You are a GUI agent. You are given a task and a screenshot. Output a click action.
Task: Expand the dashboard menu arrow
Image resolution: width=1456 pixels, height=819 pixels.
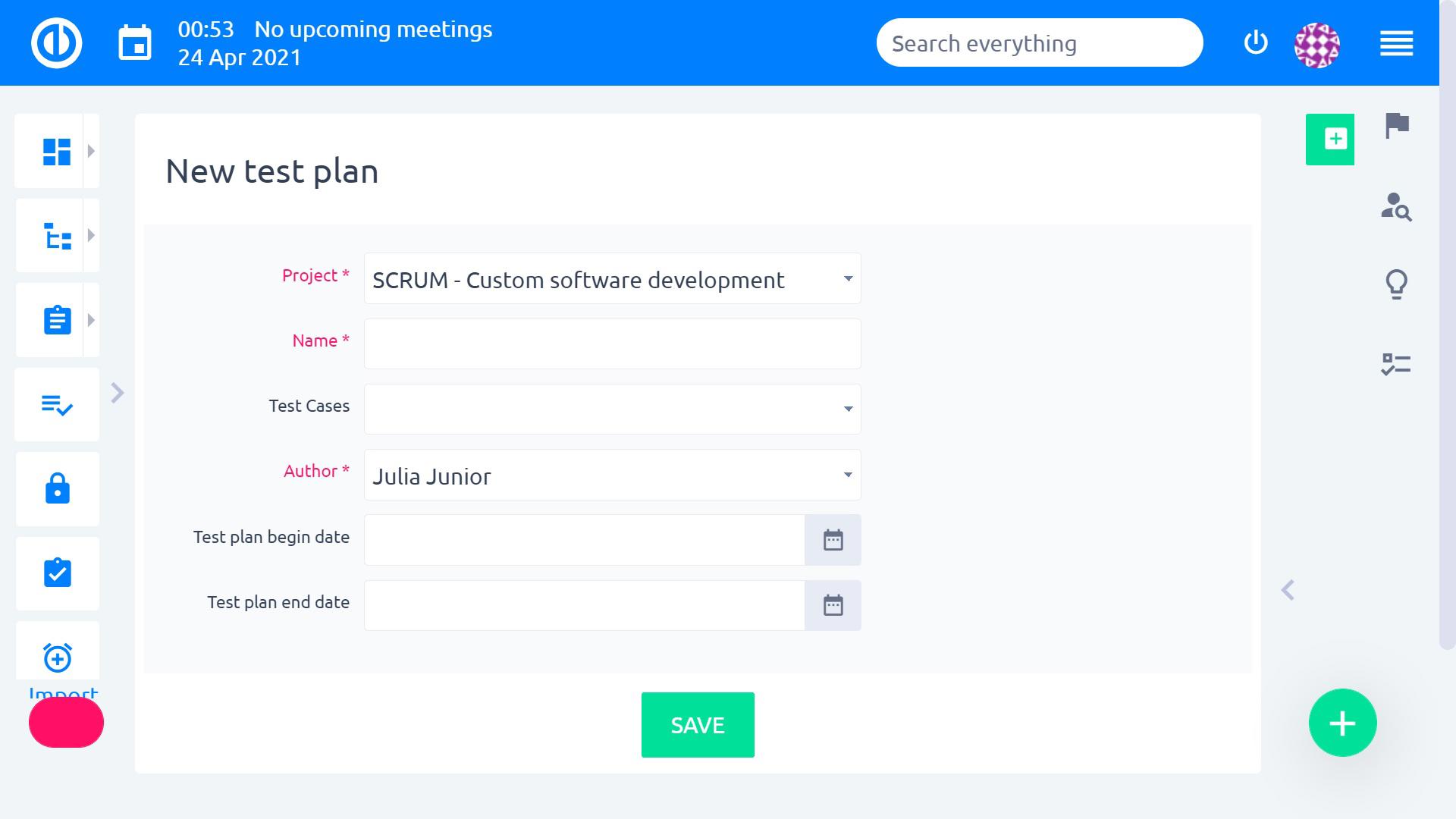[x=91, y=151]
